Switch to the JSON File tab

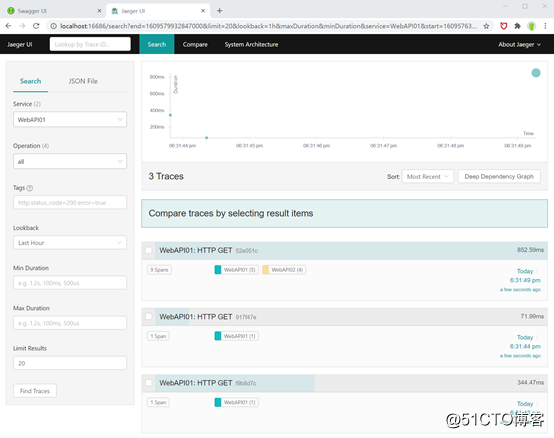83,81
